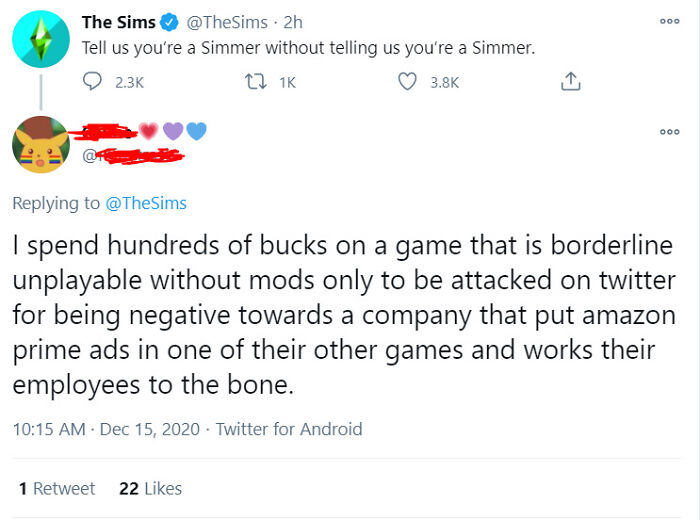The image size is (700, 520).
Task: Open more options menu on the reply tweet
Action: click(x=670, y=131)
